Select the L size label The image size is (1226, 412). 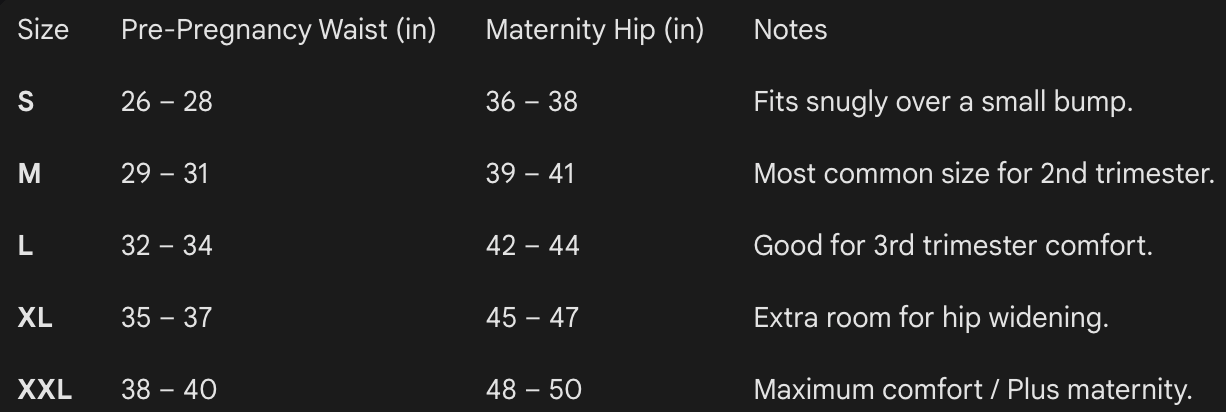pyautogui.click(x=26, y=245)
